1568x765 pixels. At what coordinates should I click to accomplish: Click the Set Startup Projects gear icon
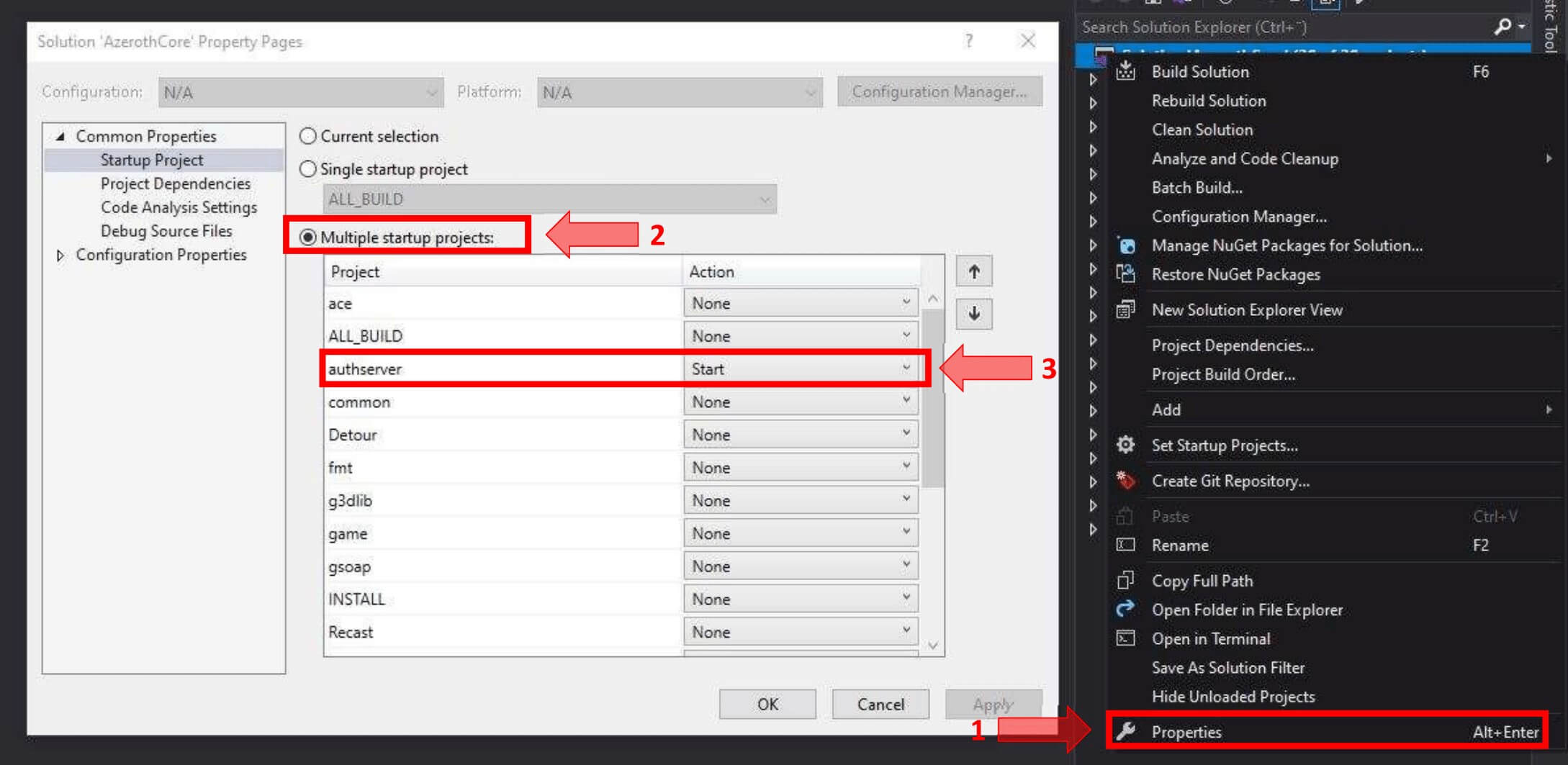[1125, 445]
